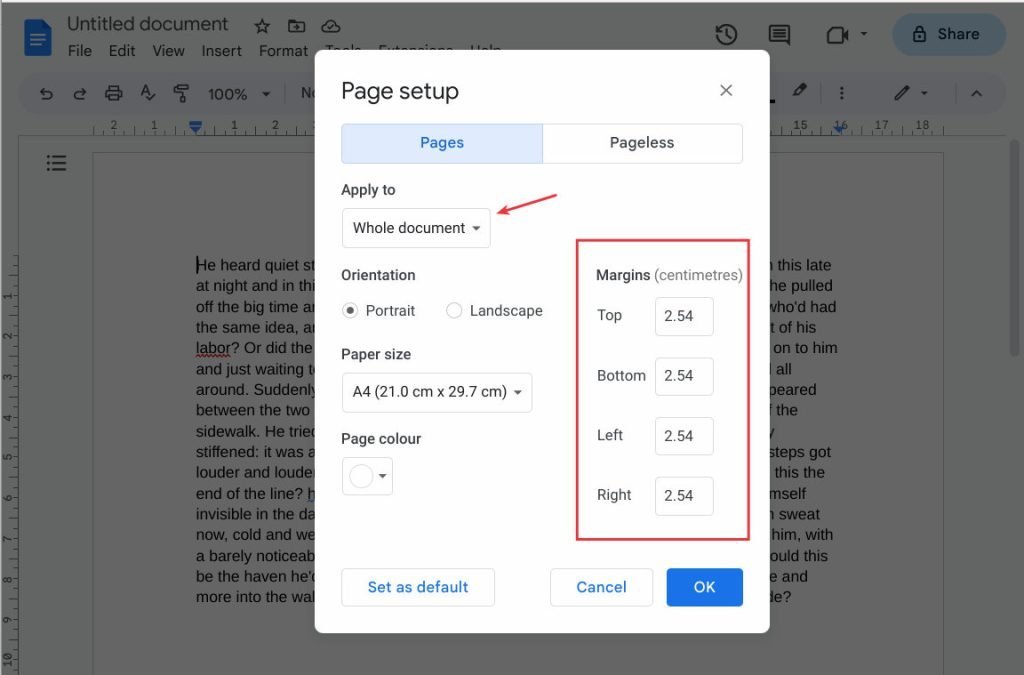
Task: Switch to the Pages tab
Action: pyautogui.click(x=441, y=143)
